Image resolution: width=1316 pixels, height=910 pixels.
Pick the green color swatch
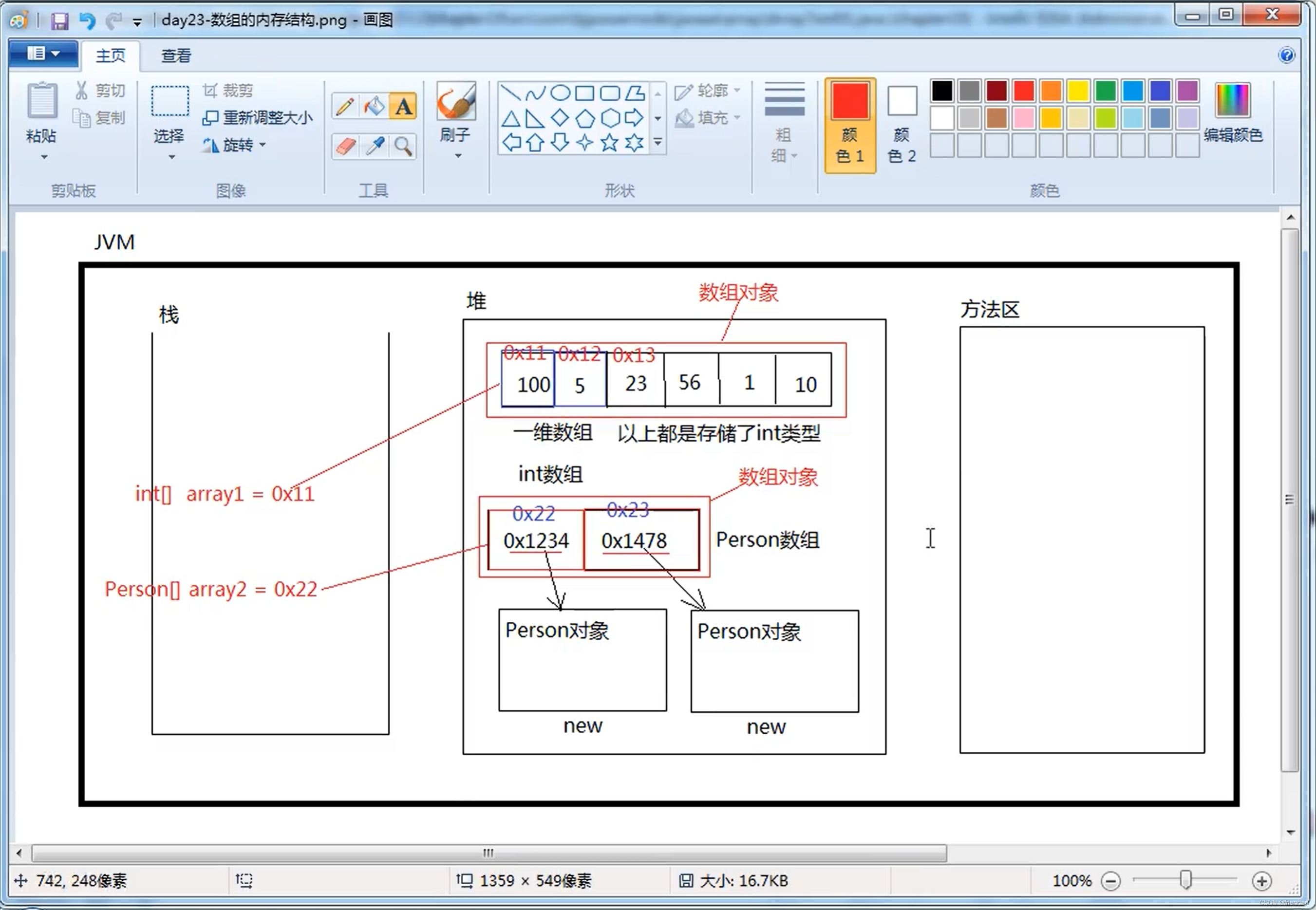(x=1106, y=91)
